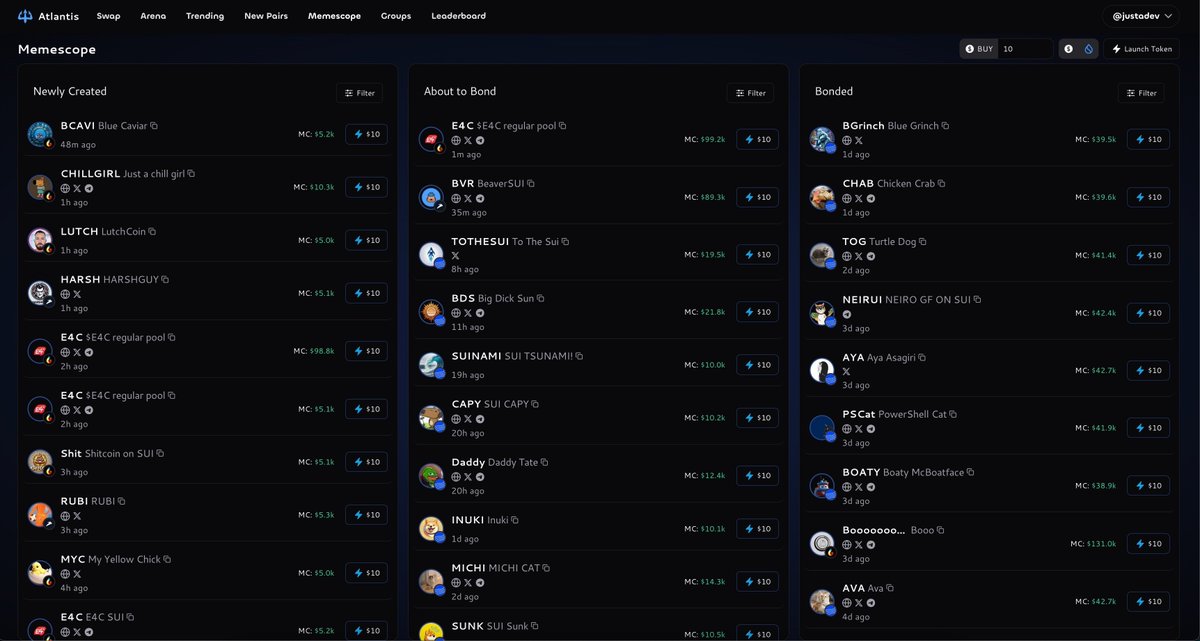Image resolution: width=1200 pixels, height=641 pixels.
Task: Quick buy $10 of BVR BeaverSUI
Action: coord(757,197)
